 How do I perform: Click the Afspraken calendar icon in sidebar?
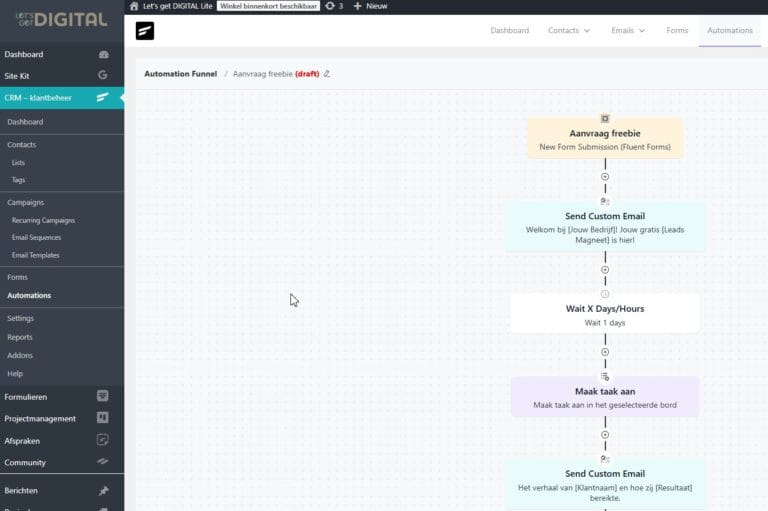coord(103,440)
